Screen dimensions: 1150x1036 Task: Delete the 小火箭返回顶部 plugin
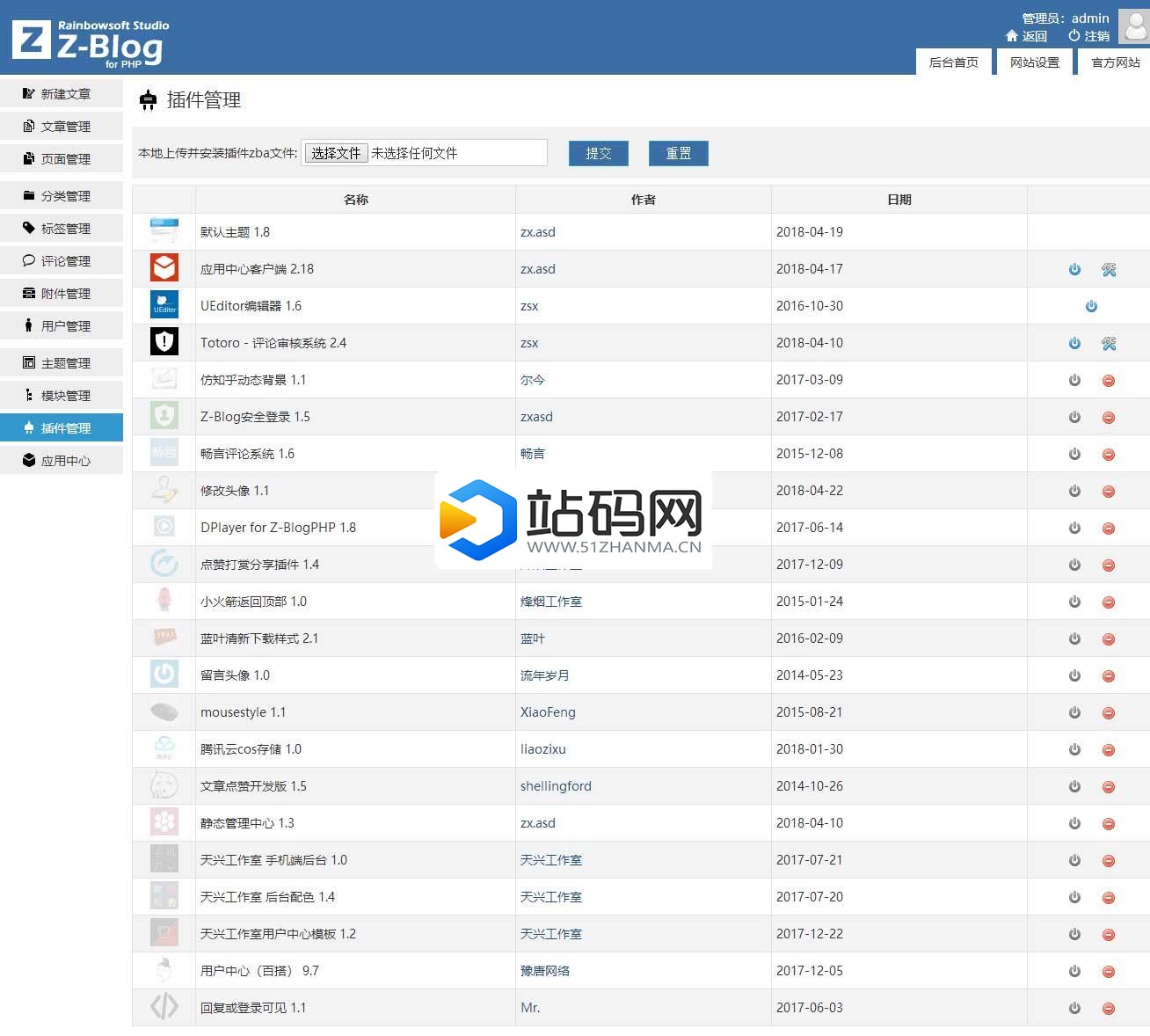pos(1109,602)
